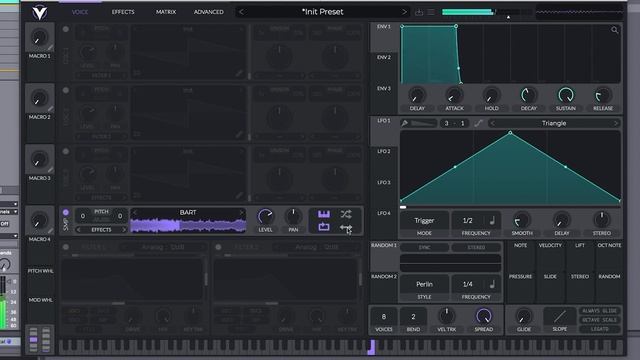This screenshot has width=640, height=360.
Task: Click the envelope Sustain knob
Action: point(566,96)
